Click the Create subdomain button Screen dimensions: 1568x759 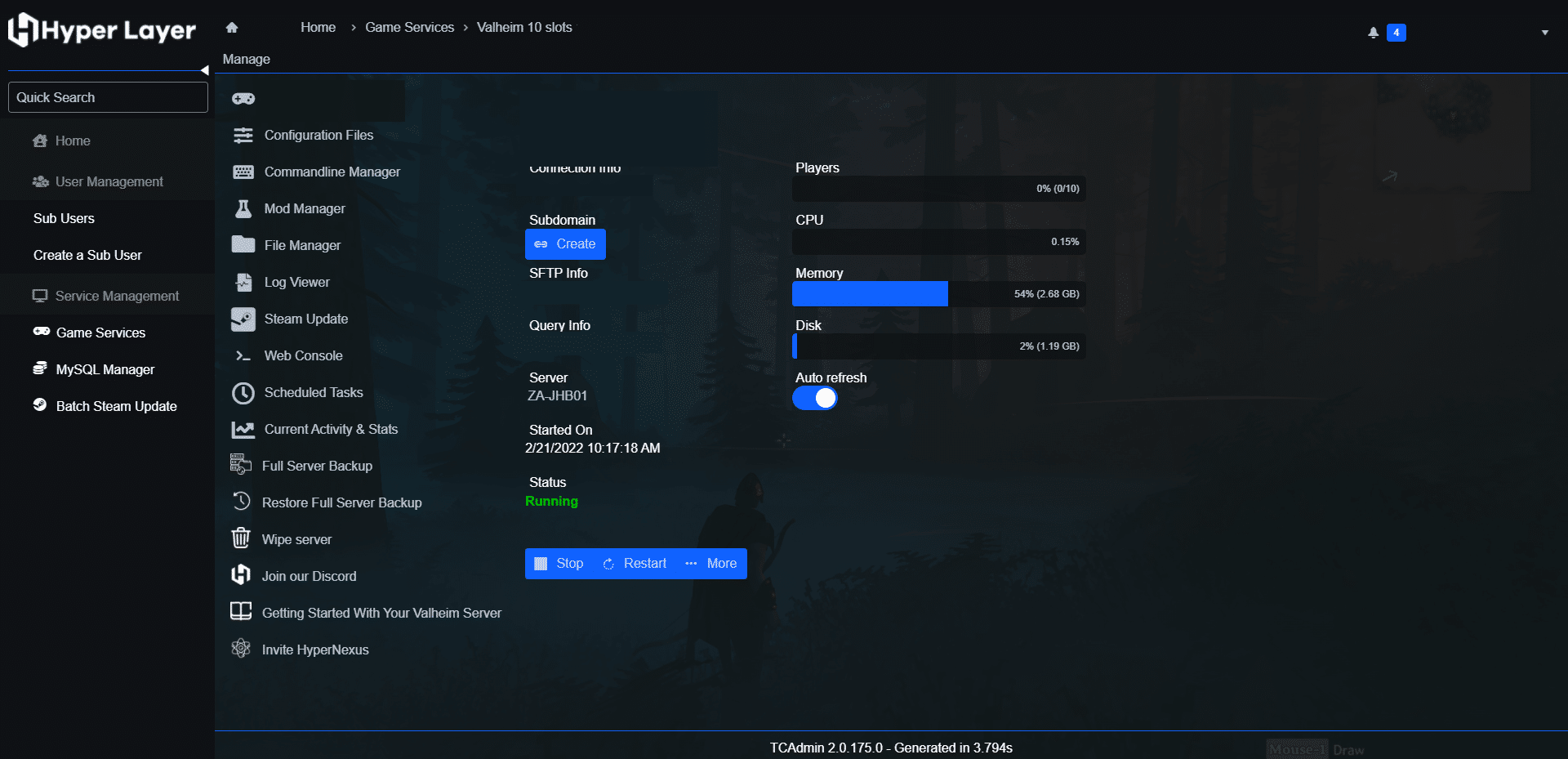click(565, 244)
